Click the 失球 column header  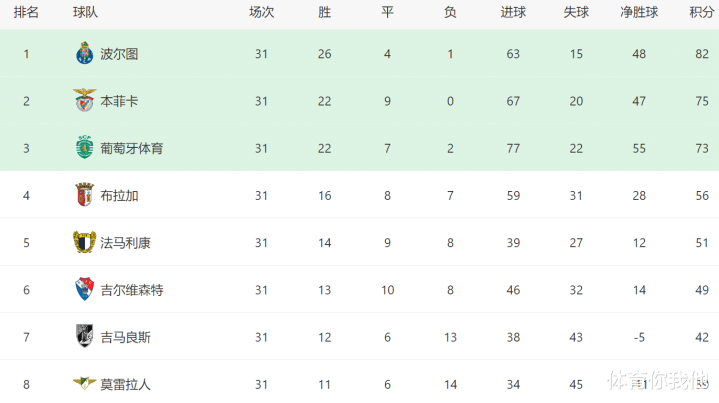tap(576, 13)
